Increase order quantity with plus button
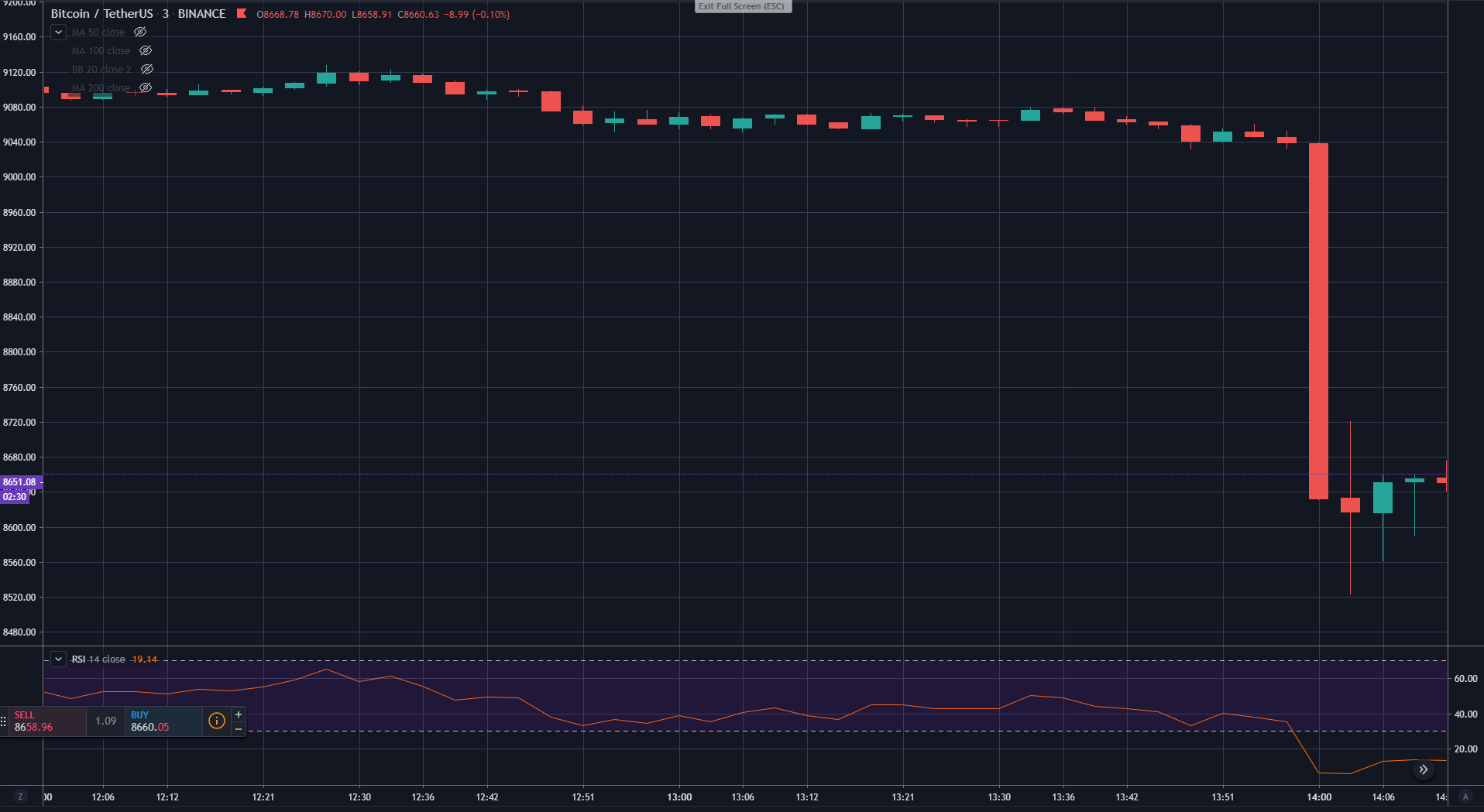 coord(239,714)
